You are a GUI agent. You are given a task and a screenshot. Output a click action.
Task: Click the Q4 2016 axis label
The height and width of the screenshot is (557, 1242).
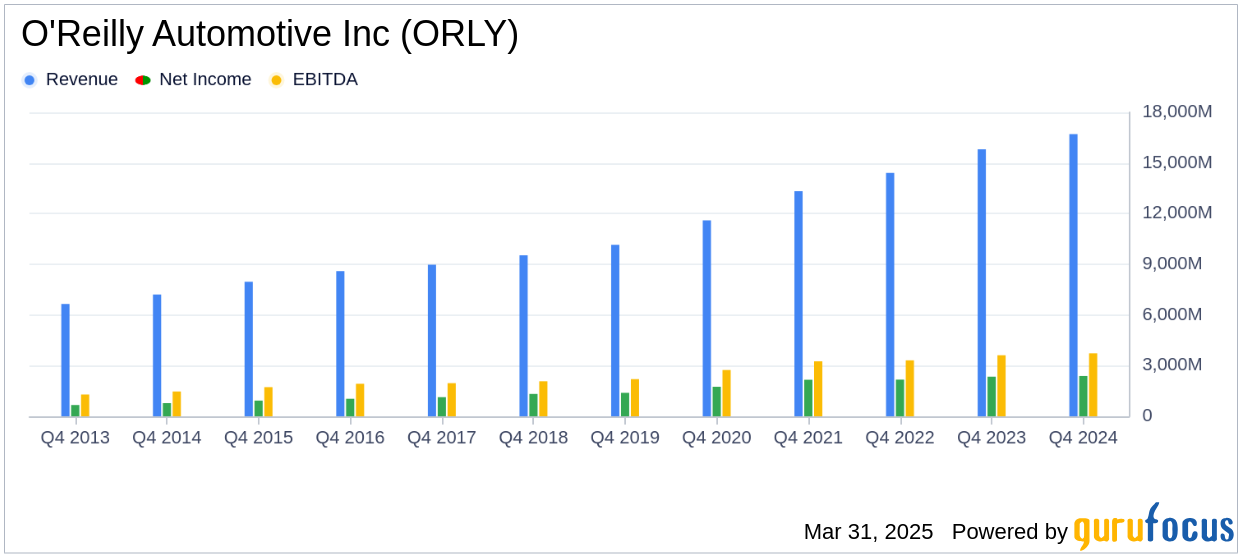[350, 438]
